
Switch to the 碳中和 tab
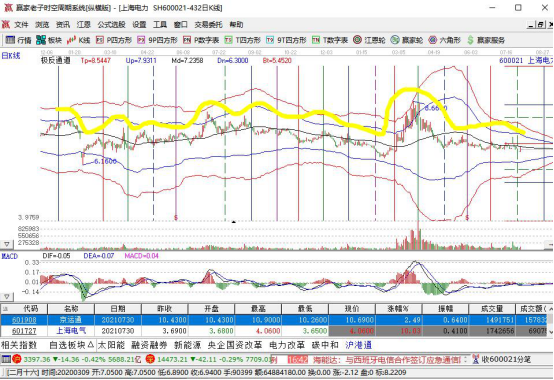pos(325,345)
